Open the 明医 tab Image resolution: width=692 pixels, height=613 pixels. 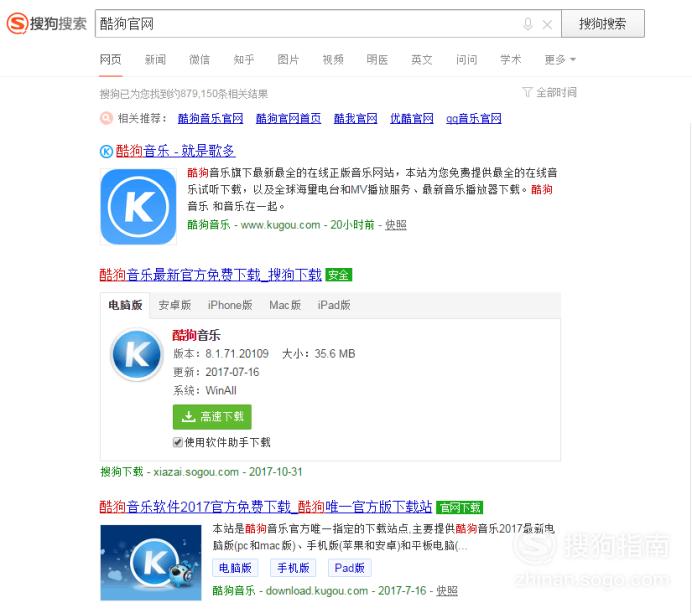point(377,59)
